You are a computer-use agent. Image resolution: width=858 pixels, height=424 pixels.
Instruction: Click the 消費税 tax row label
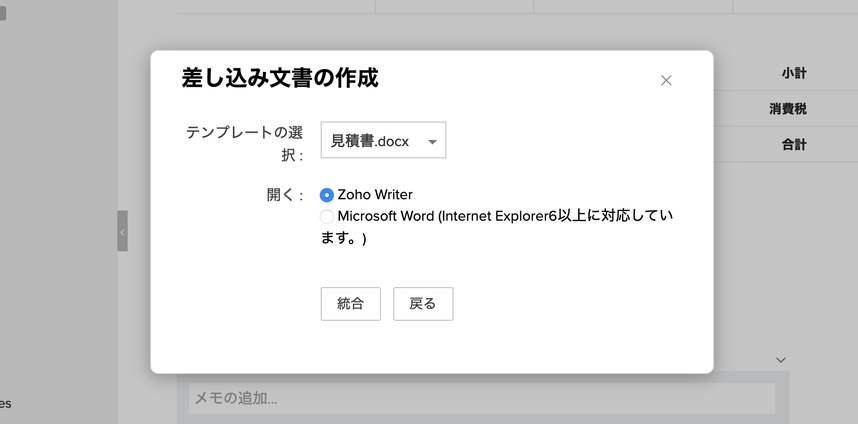tap(787, 109)
